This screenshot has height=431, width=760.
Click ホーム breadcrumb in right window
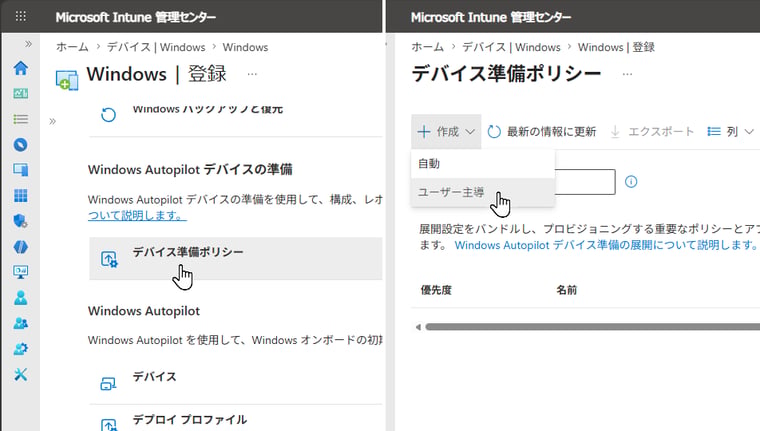pyautogui.click(x=428, y=47)
